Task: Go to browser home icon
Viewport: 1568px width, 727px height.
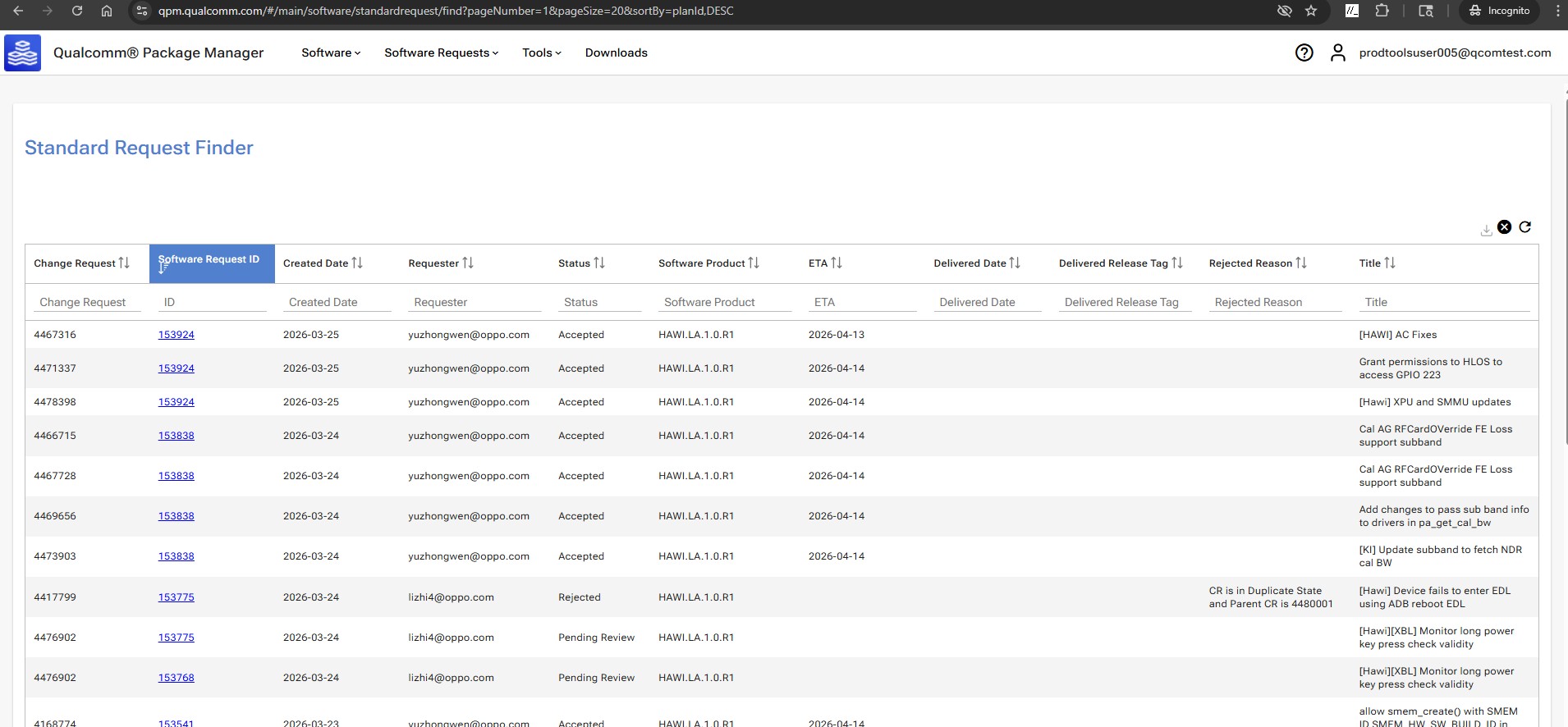Action: (107, 11)
